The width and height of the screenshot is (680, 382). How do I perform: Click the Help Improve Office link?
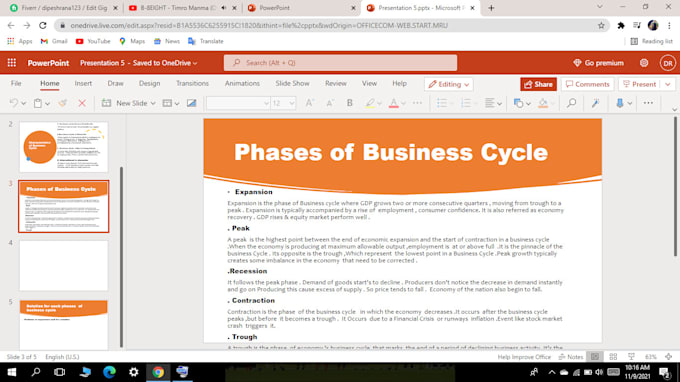tap(524, 357)
